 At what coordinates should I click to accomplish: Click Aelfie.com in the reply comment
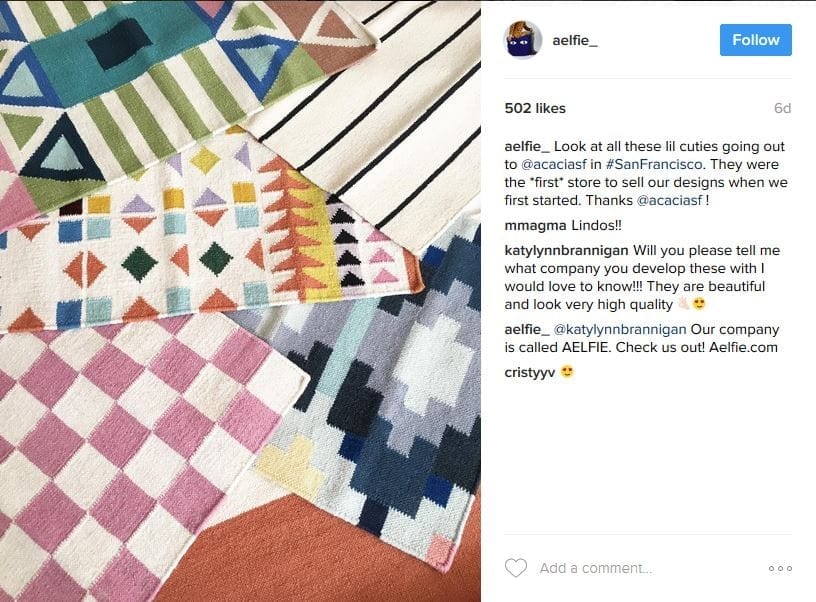point(746,348)
